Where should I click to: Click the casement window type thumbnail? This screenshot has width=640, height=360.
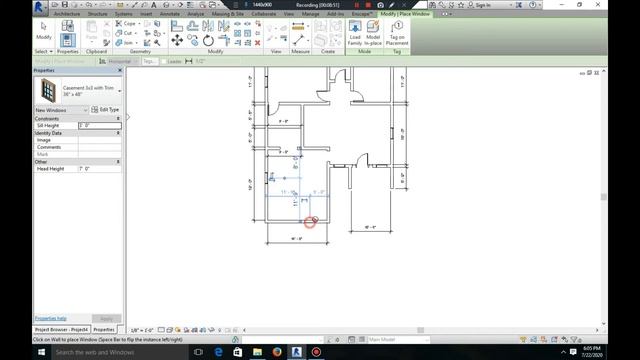(x=48, y=90)
